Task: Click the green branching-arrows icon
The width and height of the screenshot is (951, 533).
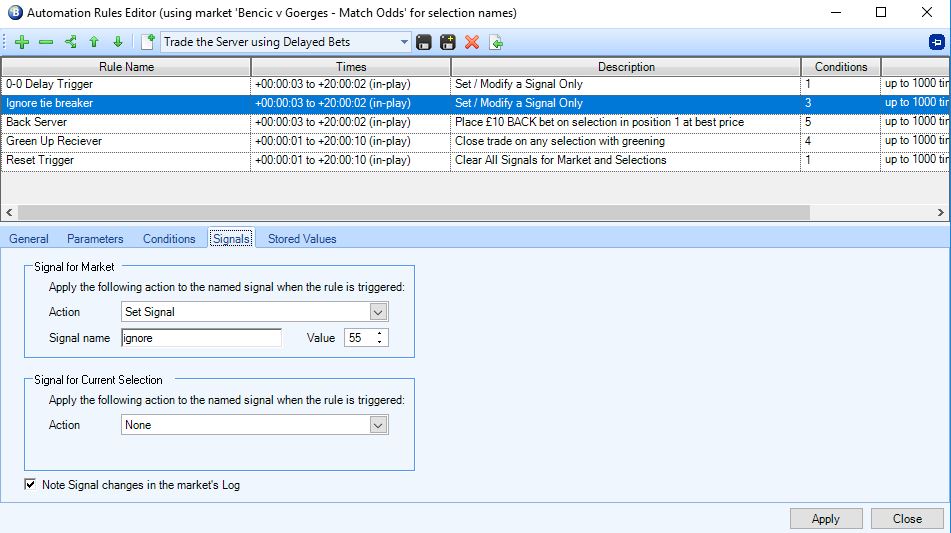Action: tap(70, 42)
